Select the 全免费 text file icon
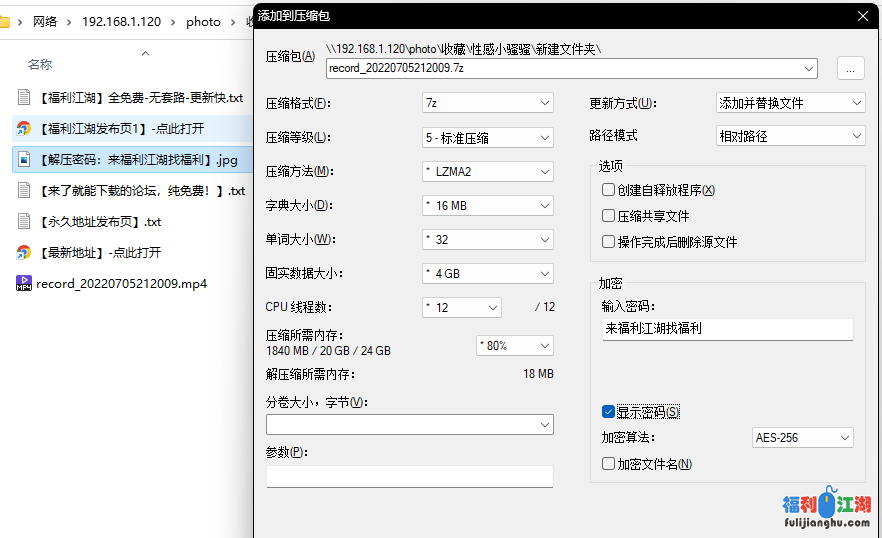The height and width of the screenshot is (538, 882). (x=24, y=97)
